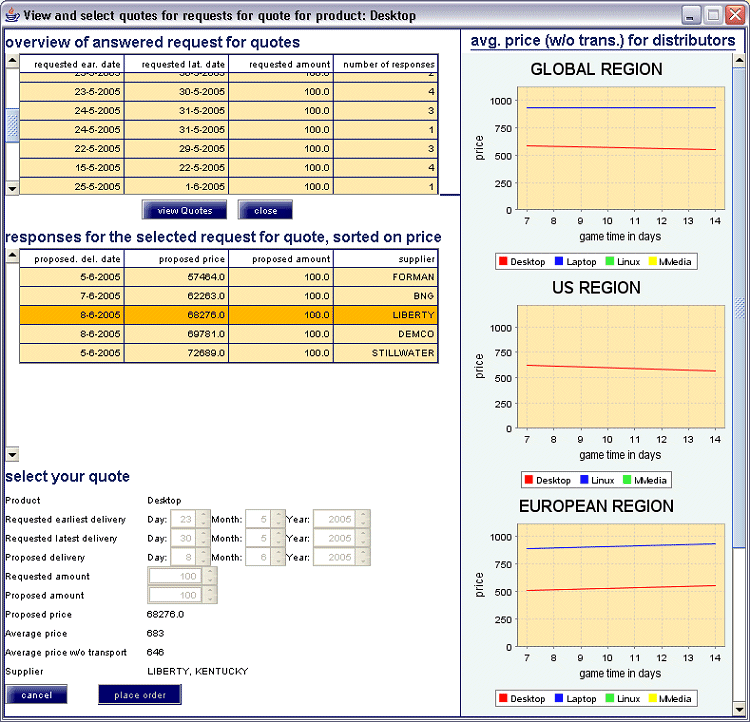Sort by requested ear. date column header

click(72, 64)
